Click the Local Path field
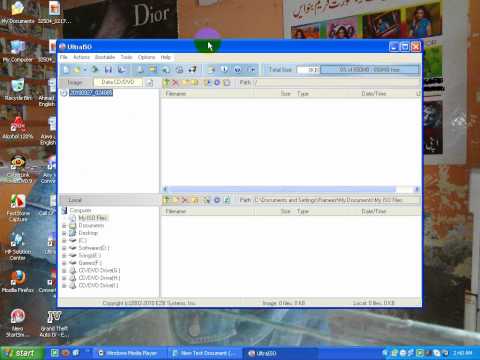Screen dimensions: 480x360 (x=336, y=200)
